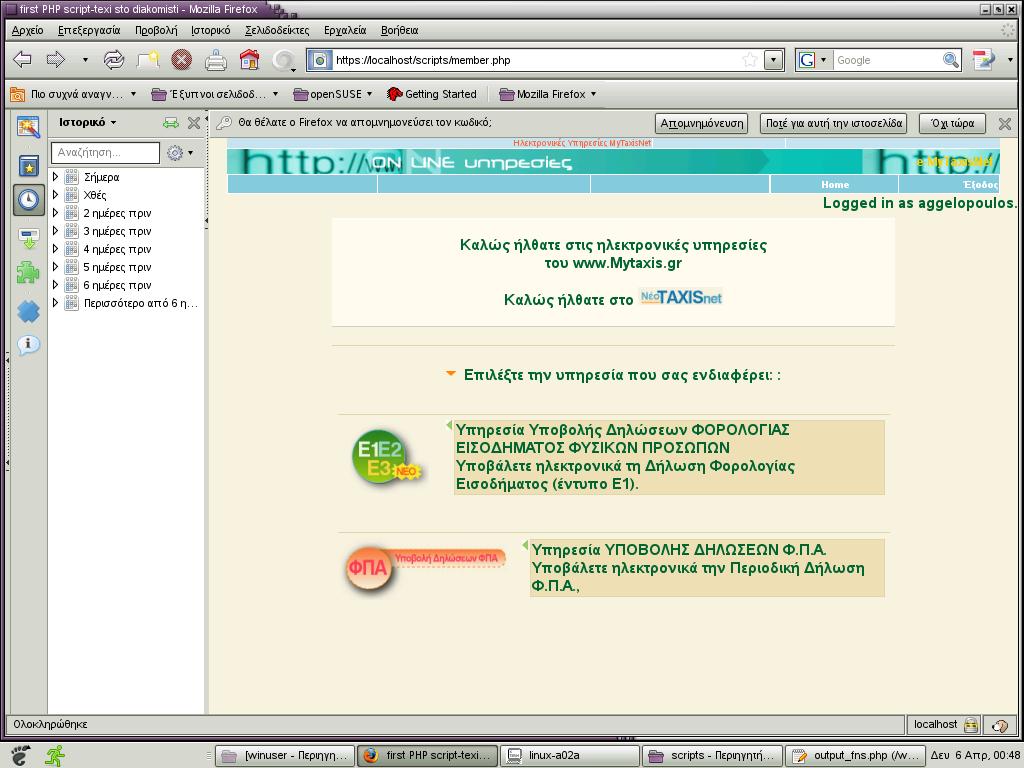Close the History sidebar panel
The image size is (1024, 768).
(x=194, y=123)
